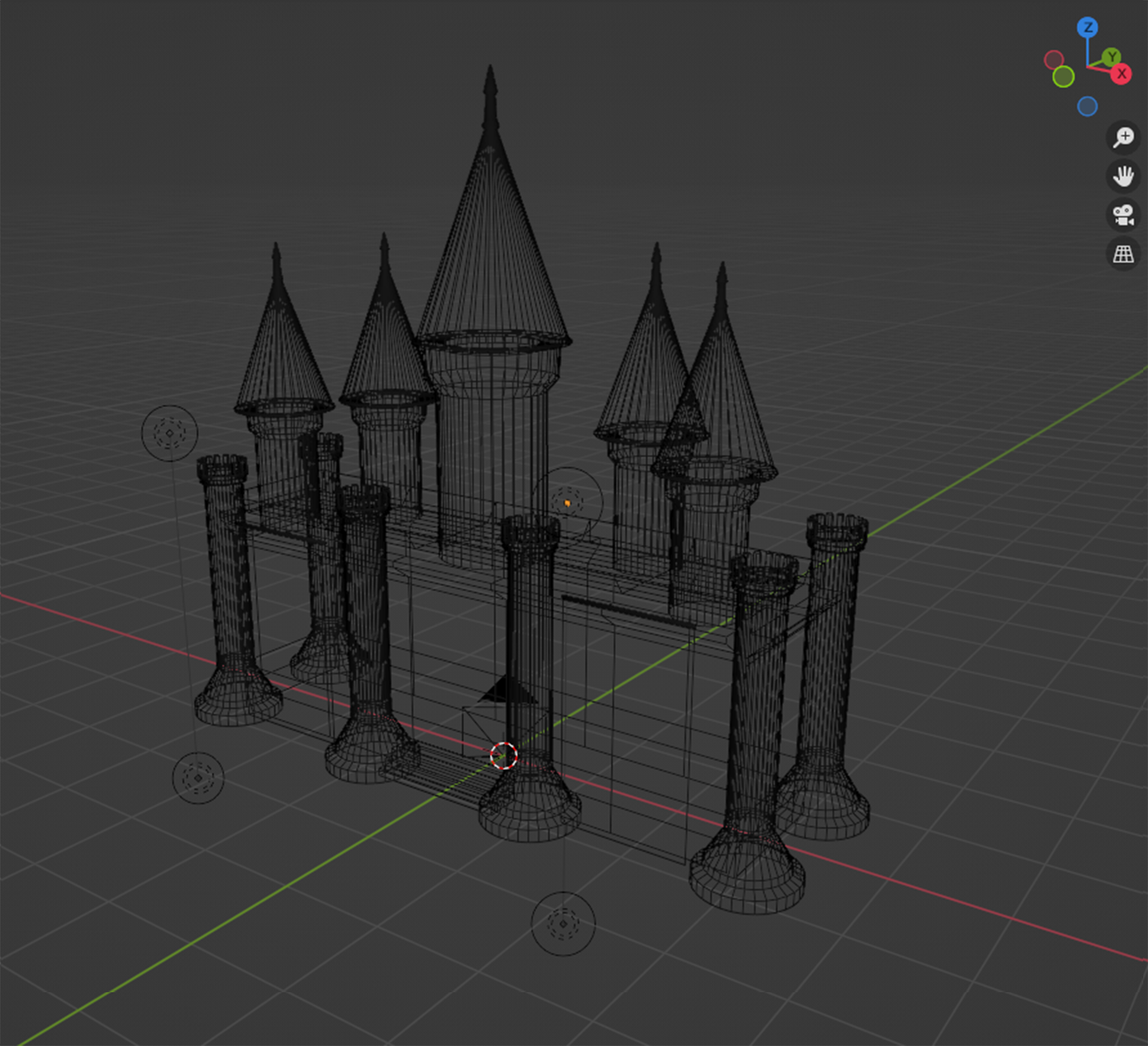This screenshot has width=1148, height=1046.
Task: Snap view to negative Z hollow blue circle
Action: click(x=1087, y=106)
